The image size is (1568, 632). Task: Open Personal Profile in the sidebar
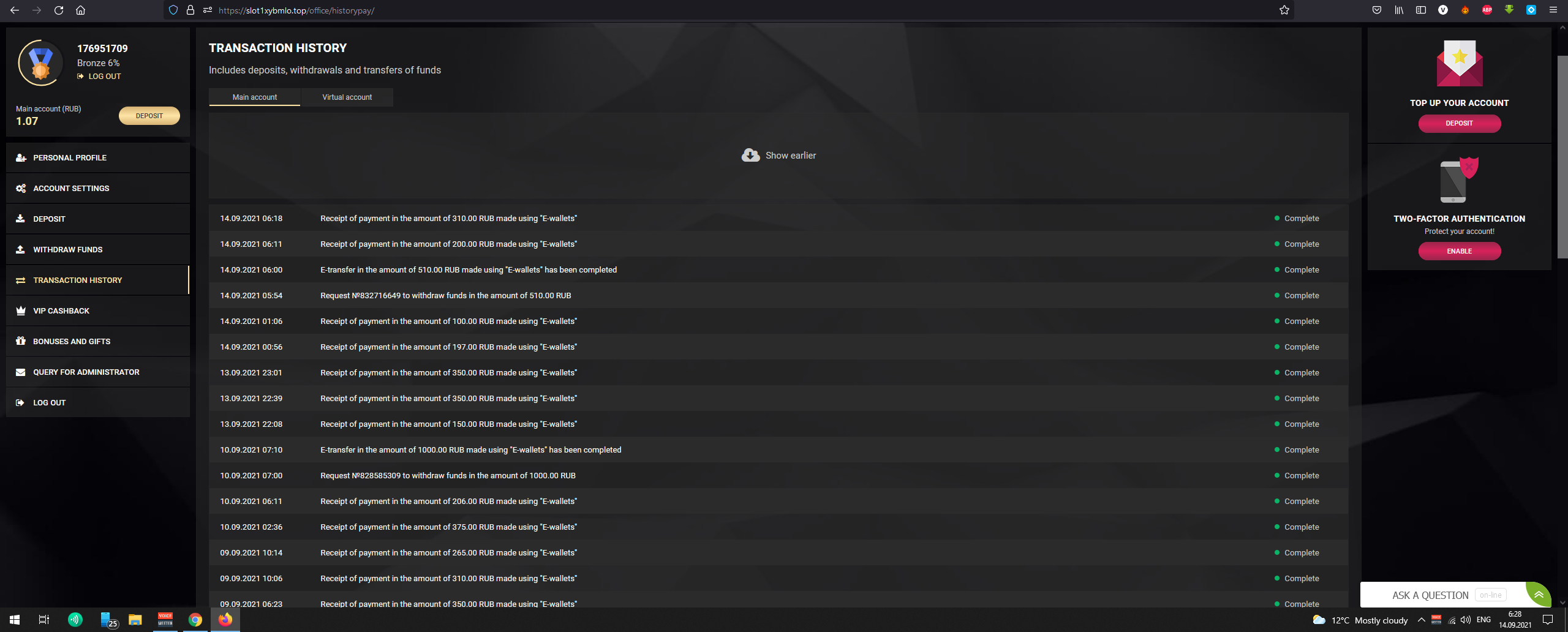coord(70,158)
